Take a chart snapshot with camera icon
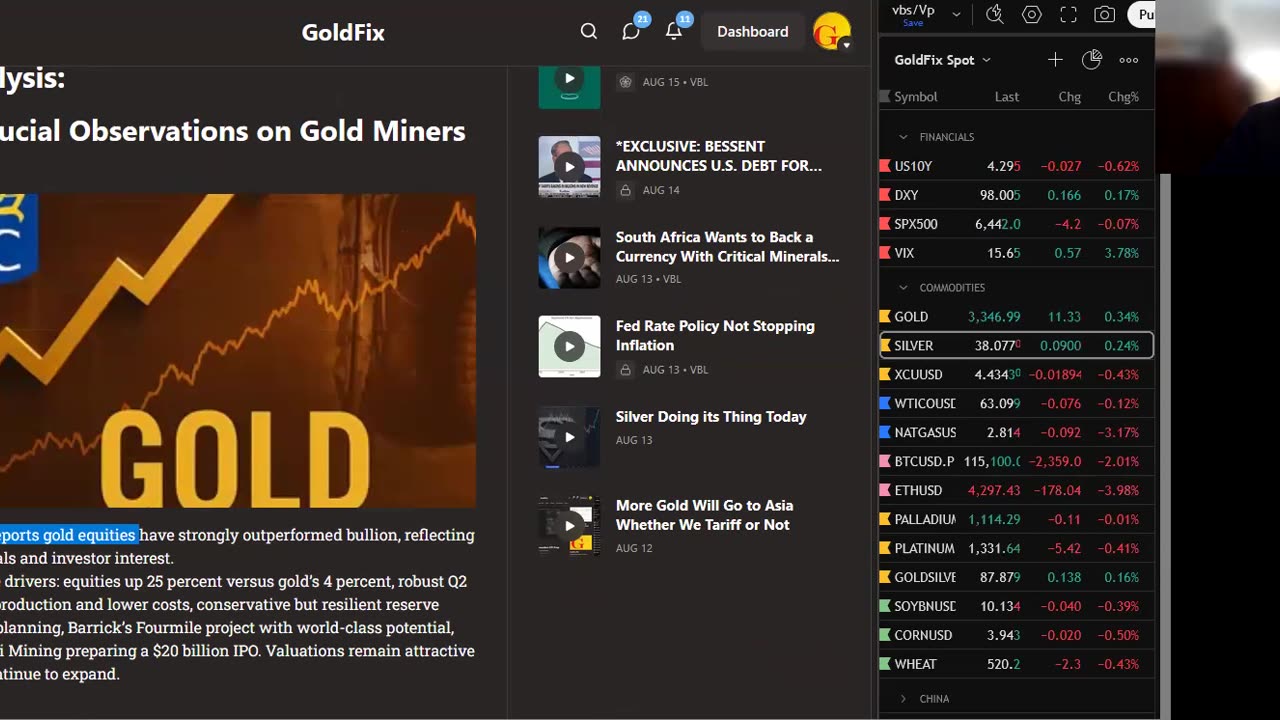Image resolution: width=1280 pixels, height=720 pixels. click(x=1104, y=14)
